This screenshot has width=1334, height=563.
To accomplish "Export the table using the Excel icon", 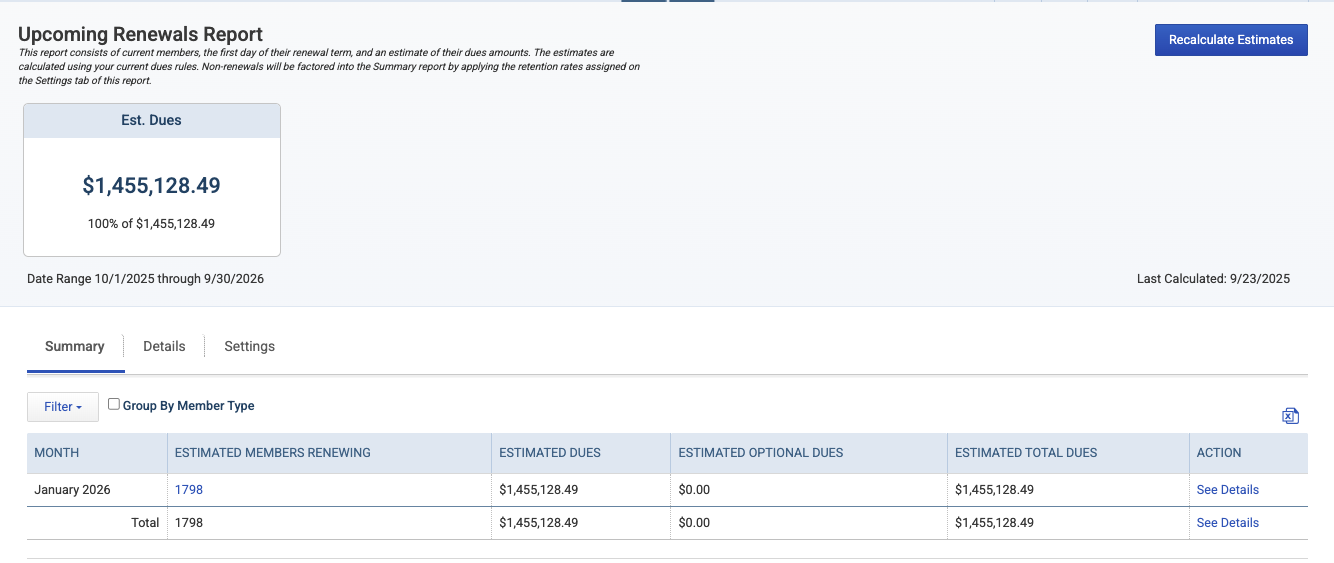I will point(1290,416).
